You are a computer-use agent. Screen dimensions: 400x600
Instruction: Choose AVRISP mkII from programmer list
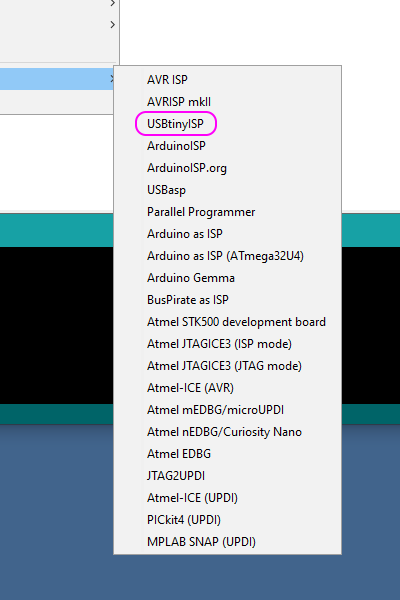(x=227, y=102)
